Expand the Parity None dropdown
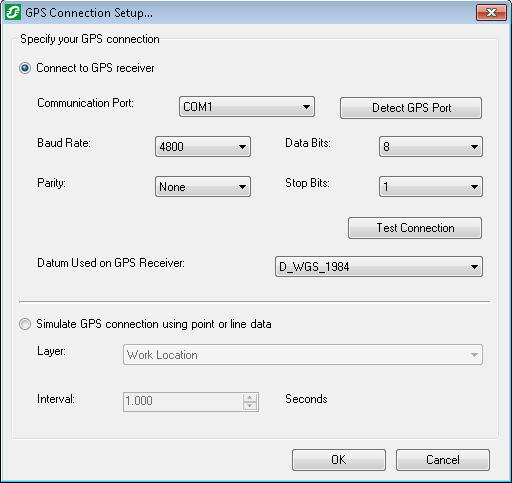Viewport: 512px width, 483px height. tap(203, 187)
